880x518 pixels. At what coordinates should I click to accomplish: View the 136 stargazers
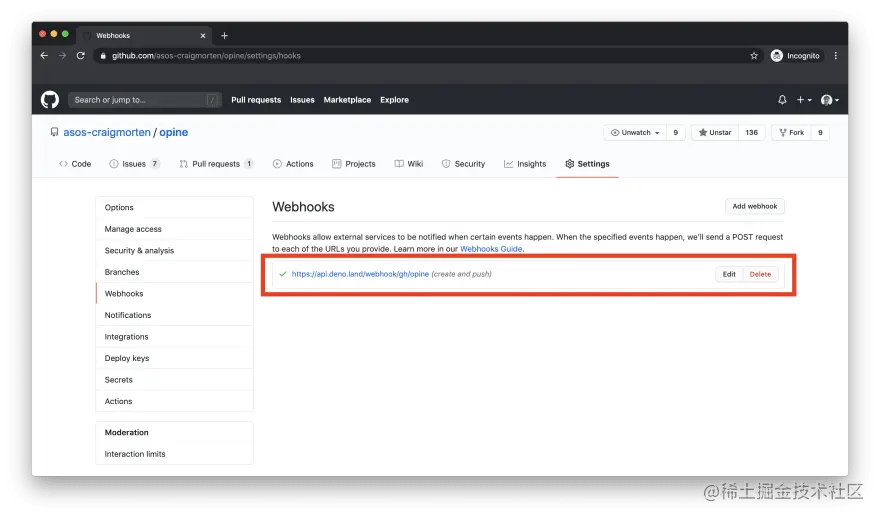click(x=751, y=132)
